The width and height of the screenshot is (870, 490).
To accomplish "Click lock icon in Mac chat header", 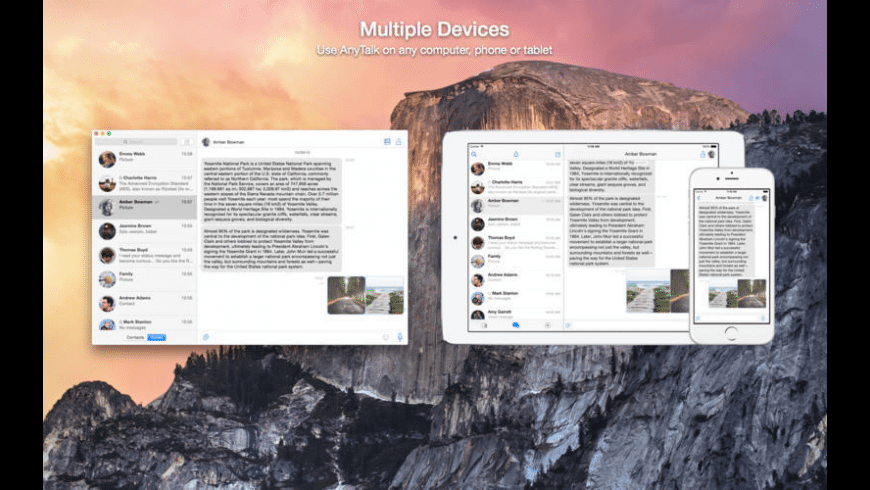I will pyautogui.click(x=398, y=142).
